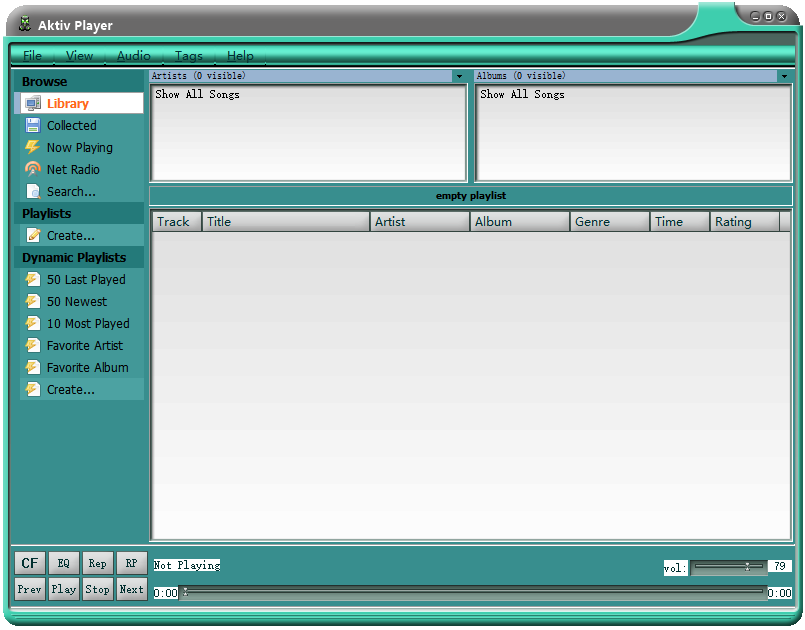
Task: Expand the Artists panel dropdown arrow
Action: 459,76
